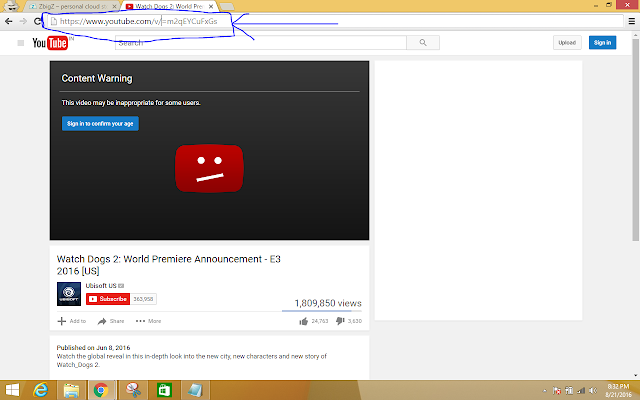Open the Windows Start button
The height and width of the screenshot is (400, 640).
pos(12,390)
